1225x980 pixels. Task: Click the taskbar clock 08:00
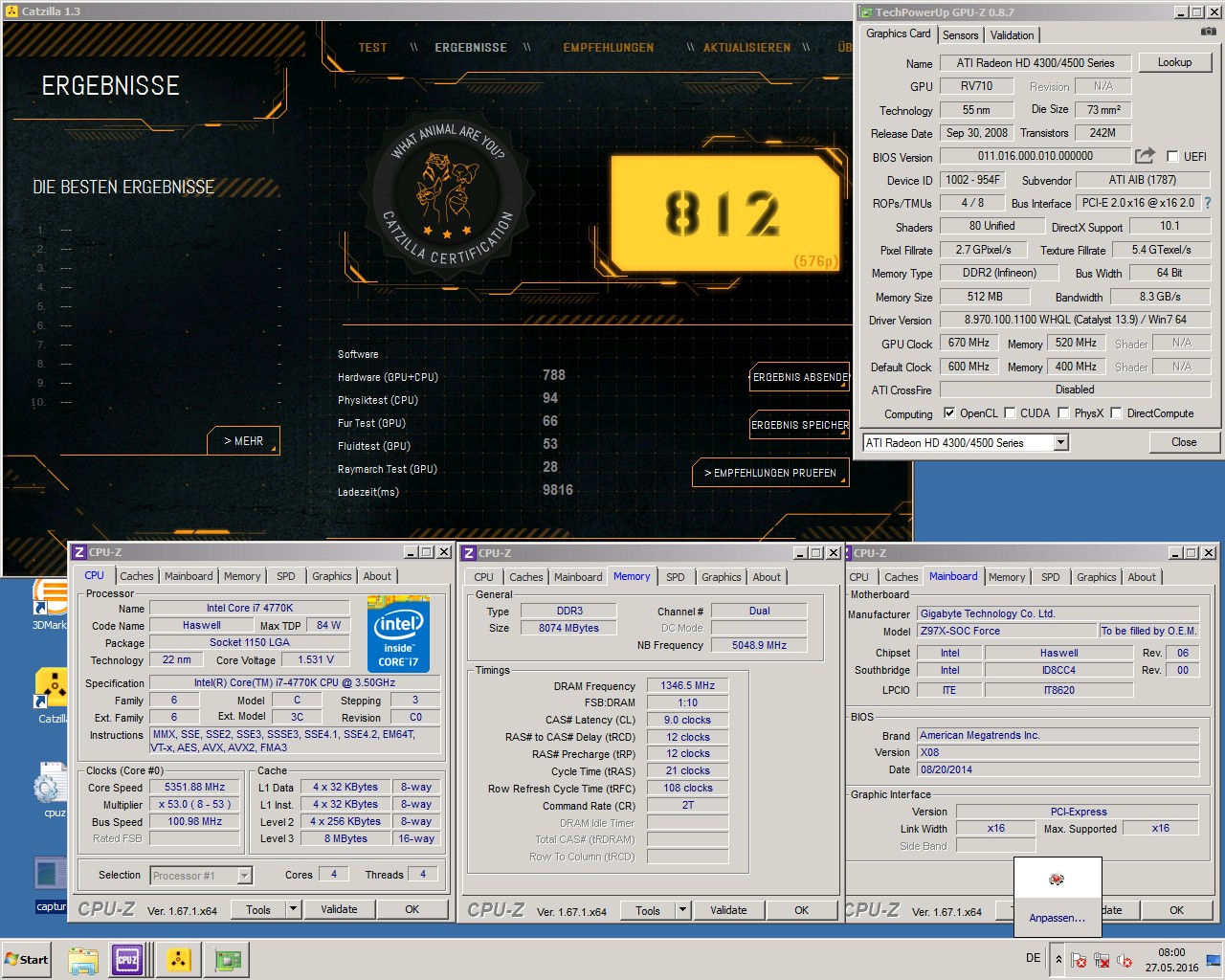[1171, 952]
